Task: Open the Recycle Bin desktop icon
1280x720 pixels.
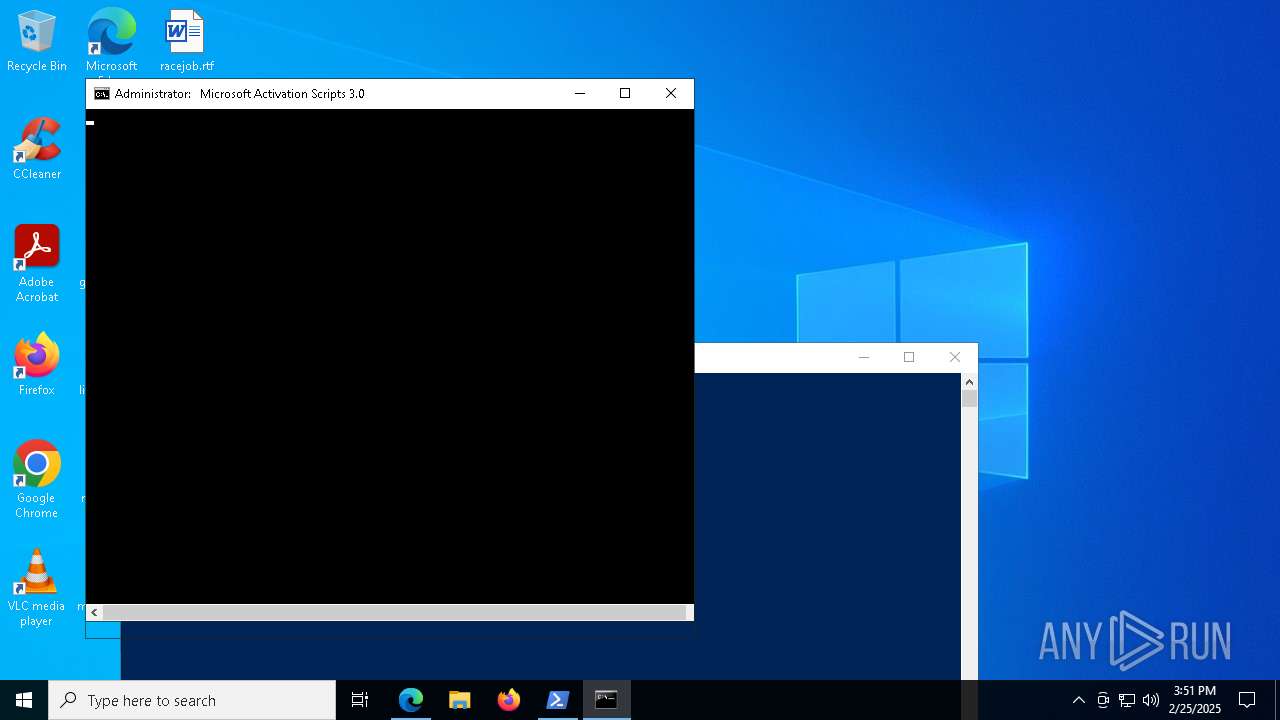Action: [x=37, y=41]
